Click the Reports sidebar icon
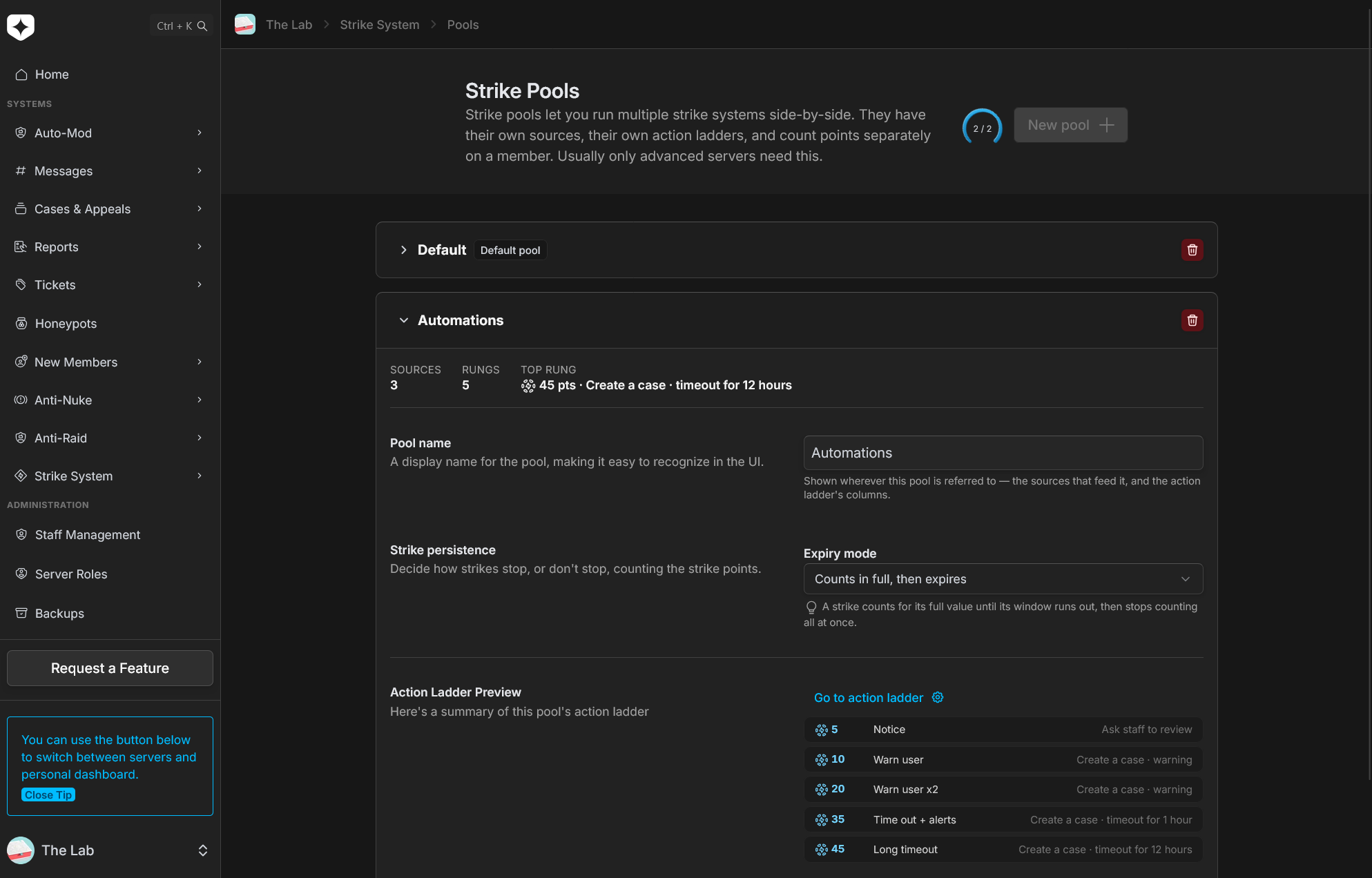The width and height of the screenshot is (1372, 878). point(21,247)
